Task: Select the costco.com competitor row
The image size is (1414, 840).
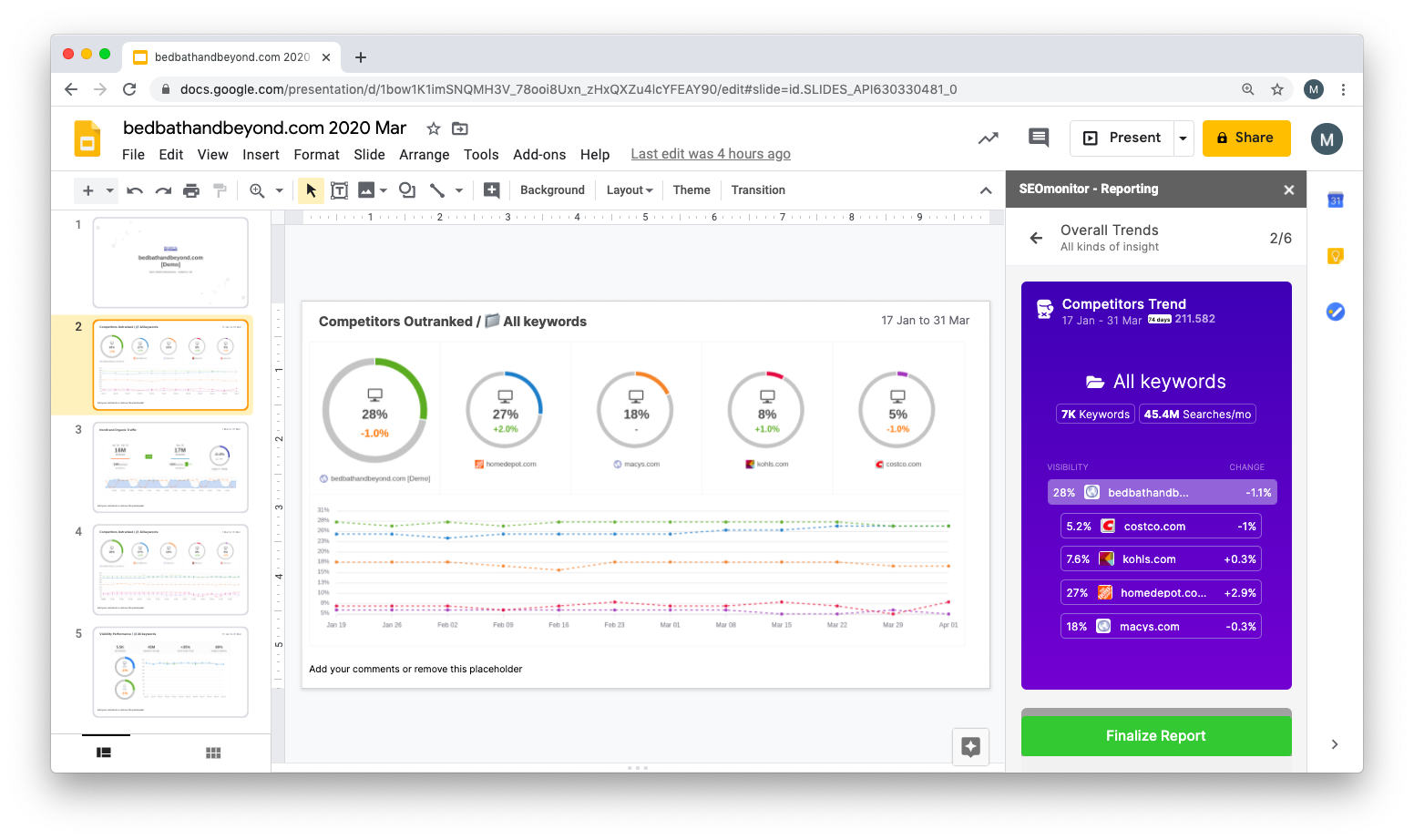Action: pyautogui.click(x=1161, y=527)
